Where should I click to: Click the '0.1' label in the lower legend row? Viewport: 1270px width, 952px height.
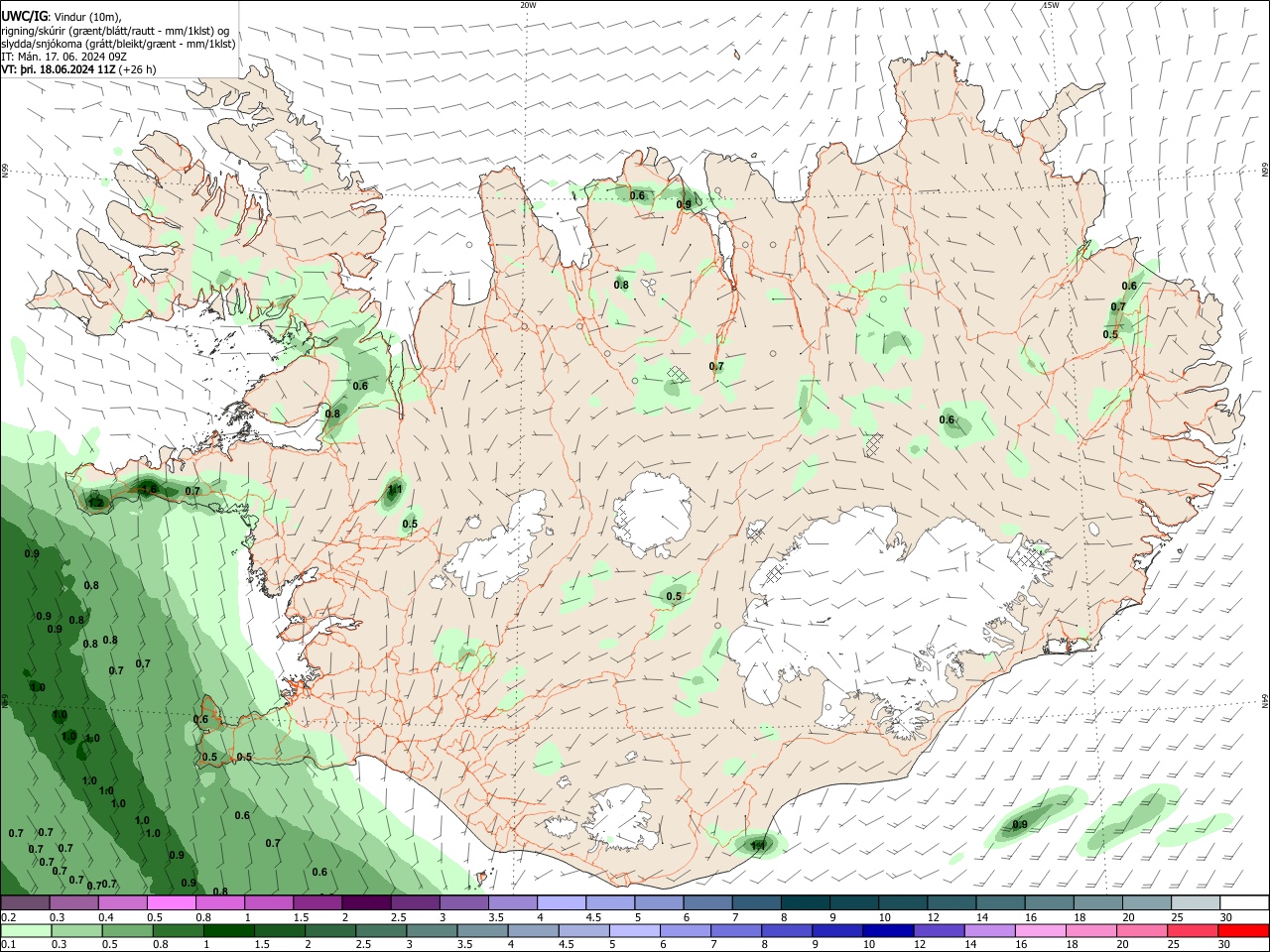pyautogui.click(x=8, y=945)
